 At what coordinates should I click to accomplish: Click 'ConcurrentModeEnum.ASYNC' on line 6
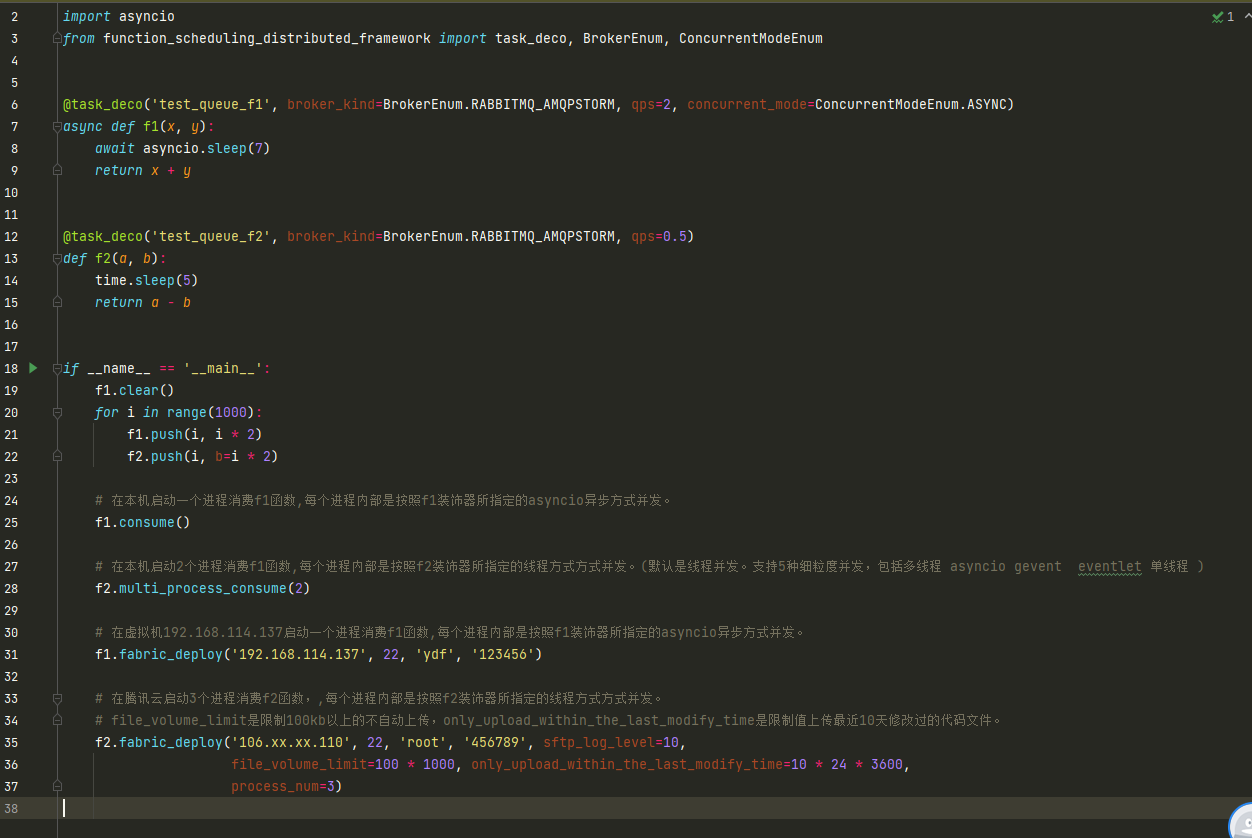pos(911,104)
